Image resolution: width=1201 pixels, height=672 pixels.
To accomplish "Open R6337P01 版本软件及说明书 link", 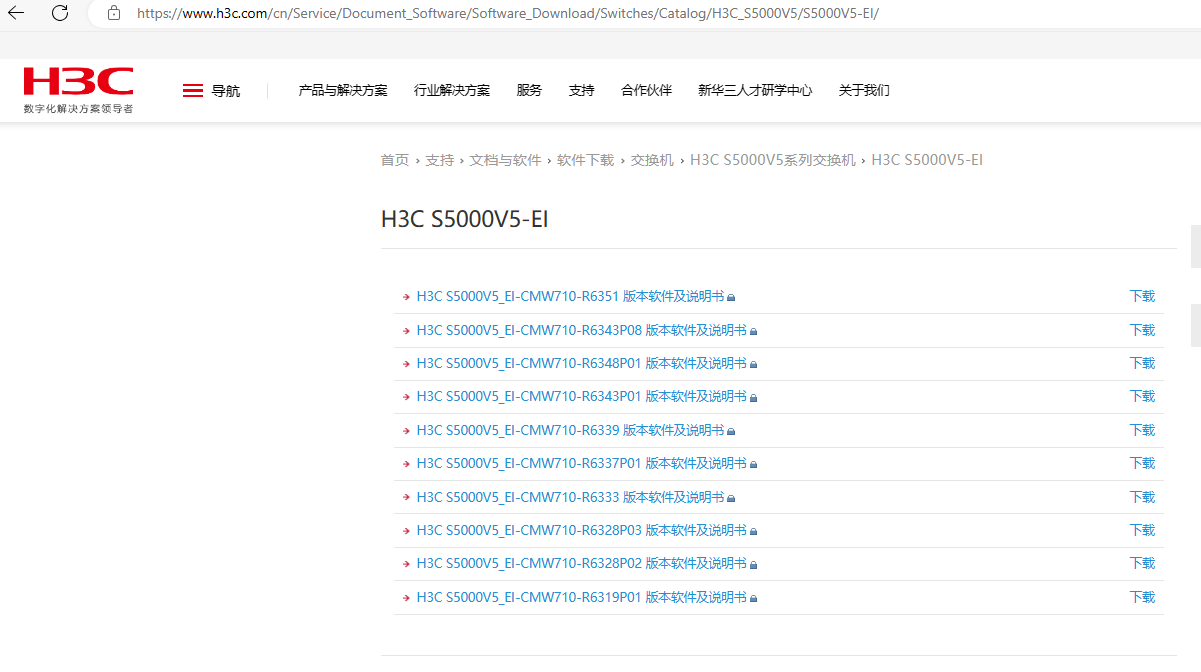I will coord(581,463).
